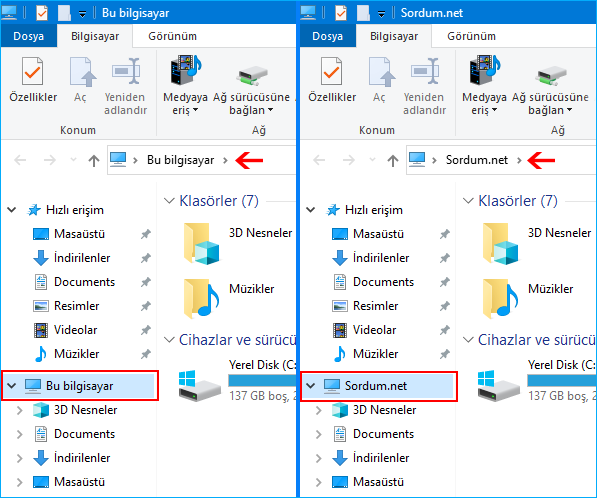This screenshot has height=498, width=597.
Task: Click quick access toolbar properties icon in Bu bilgisayar title bar
Action: pos(42,13)
